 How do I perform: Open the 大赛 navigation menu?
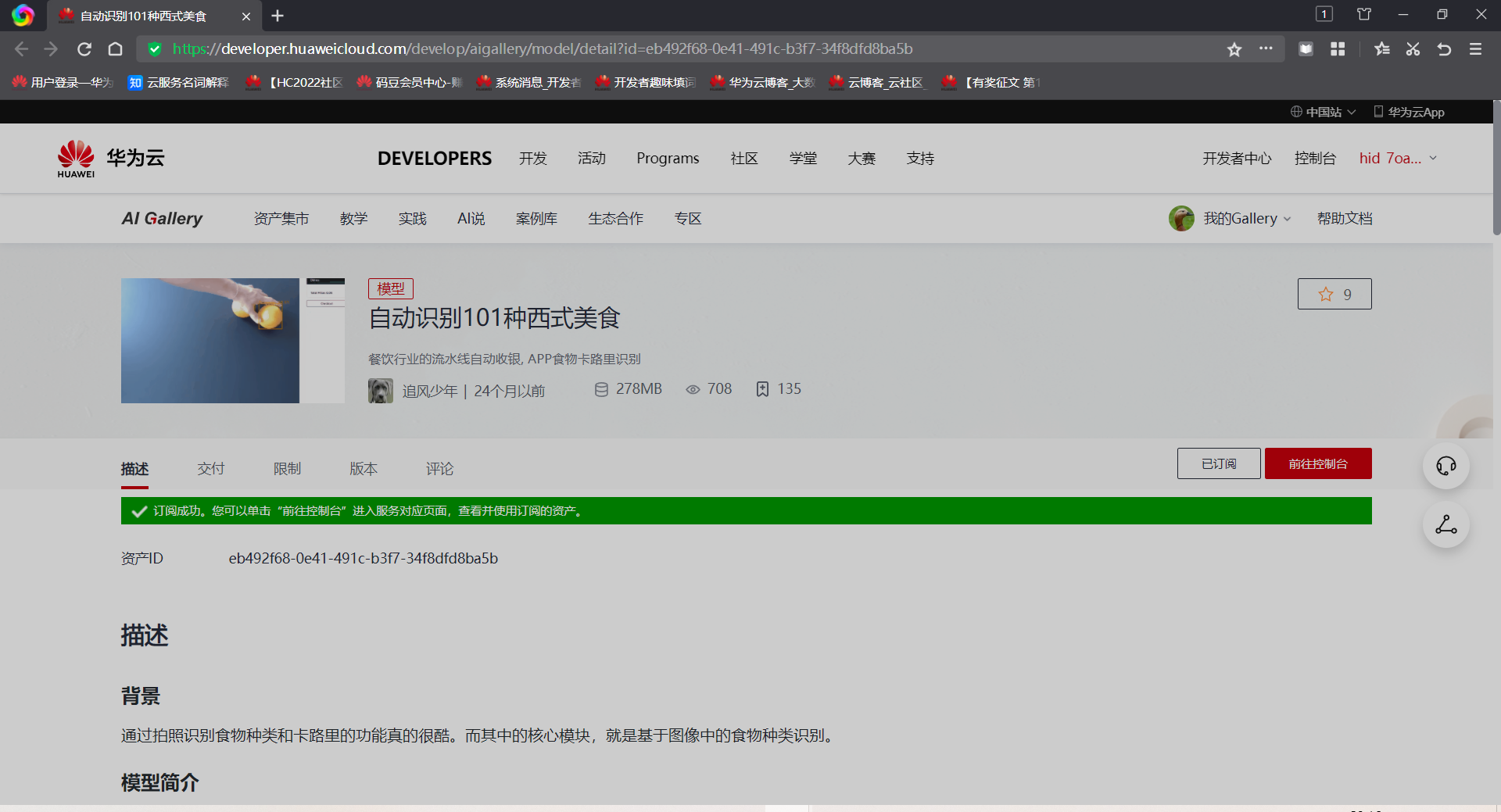point(862,159)
